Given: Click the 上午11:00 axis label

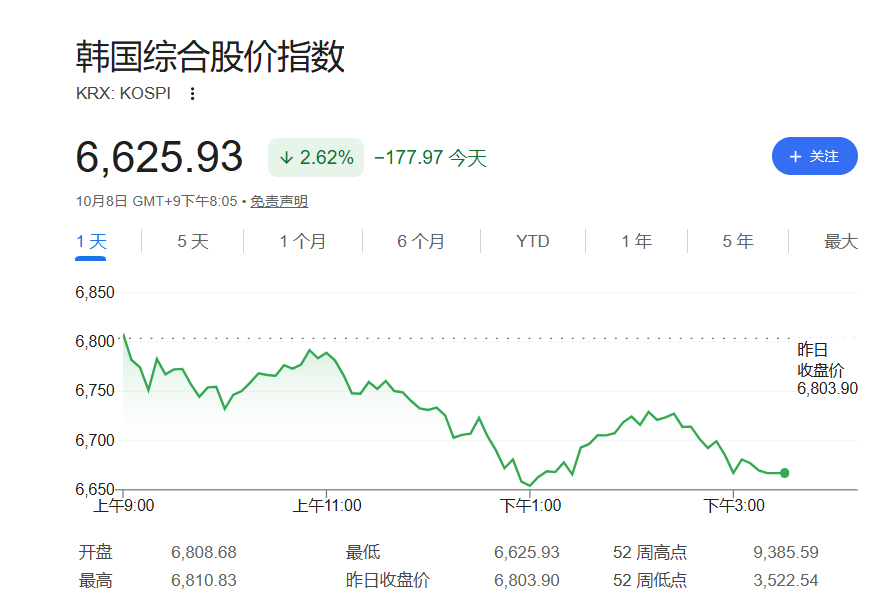Looking at the screenshot, I should pyautogui.click(x=327, y=505).
